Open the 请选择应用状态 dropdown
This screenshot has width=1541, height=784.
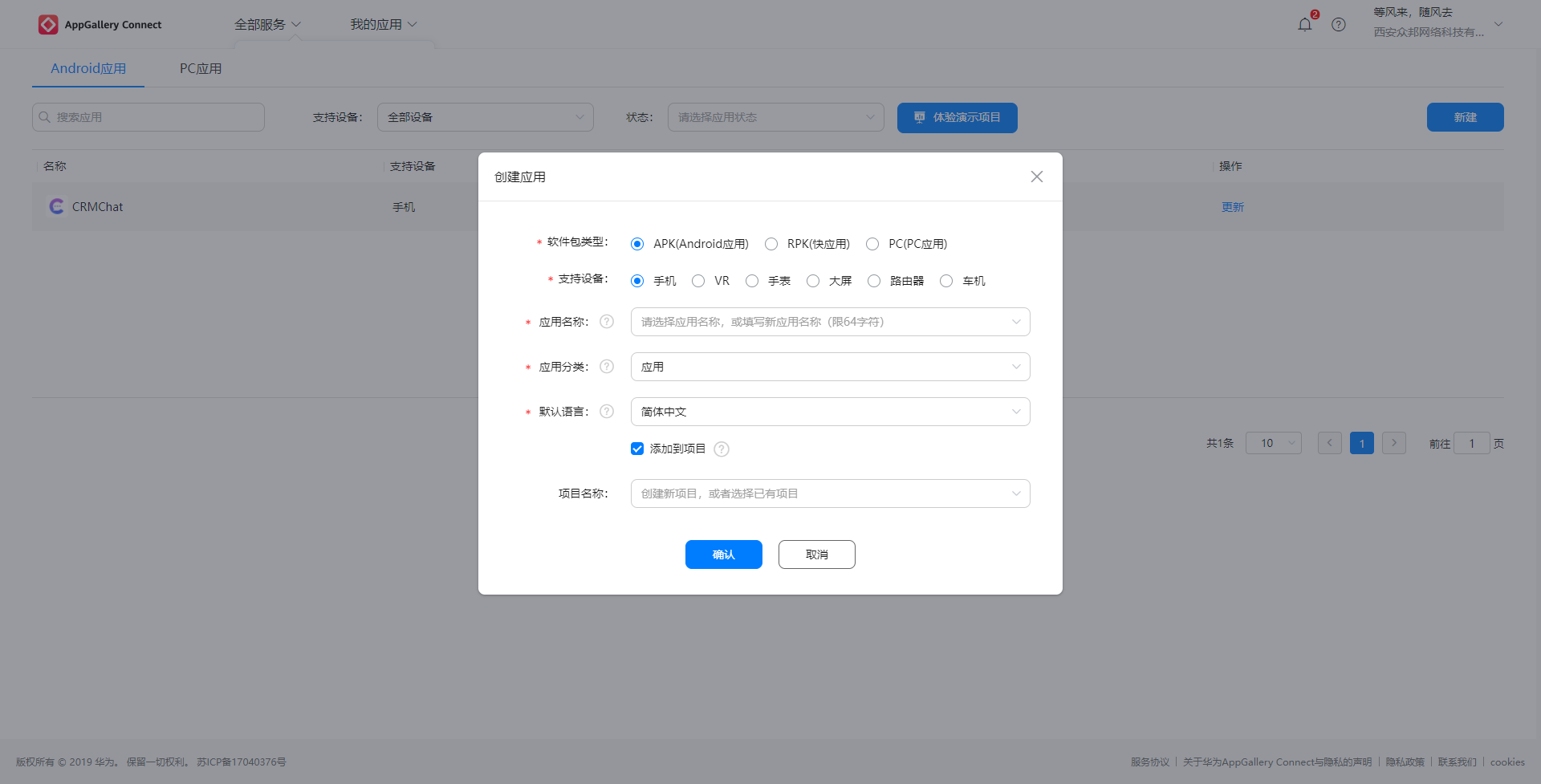[775, 116]
